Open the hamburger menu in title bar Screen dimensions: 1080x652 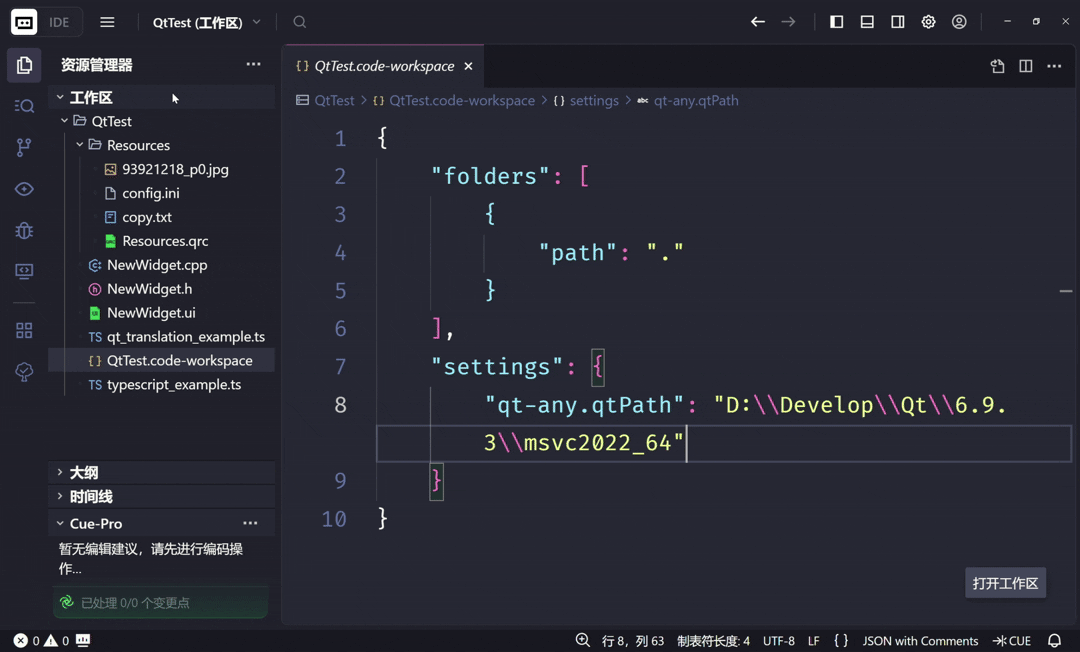(x=107, y=21)
